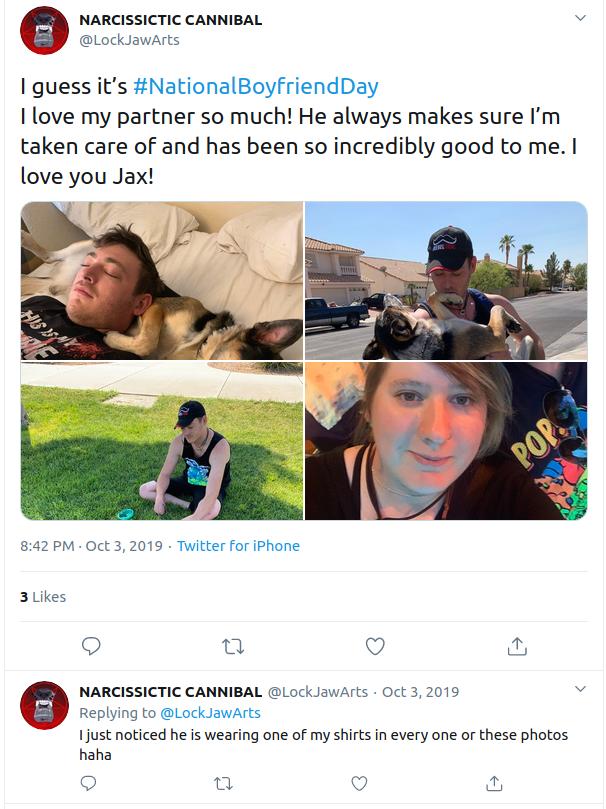The width and height of the screenshot is (606, 809).
Task: Open the main tweet's chevron options menu
Action: pyautogui.click(x=580, y=18)
